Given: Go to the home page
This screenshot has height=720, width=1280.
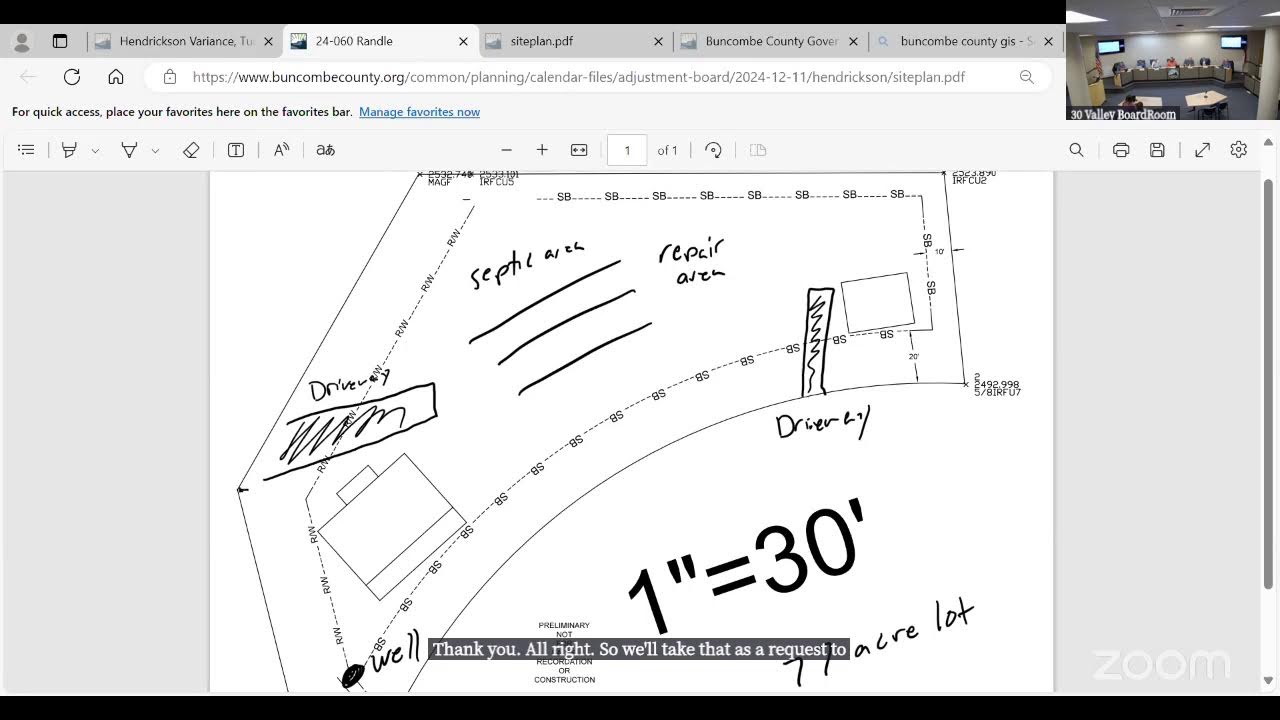Looking at the screenshot, I should coord(116,77).
